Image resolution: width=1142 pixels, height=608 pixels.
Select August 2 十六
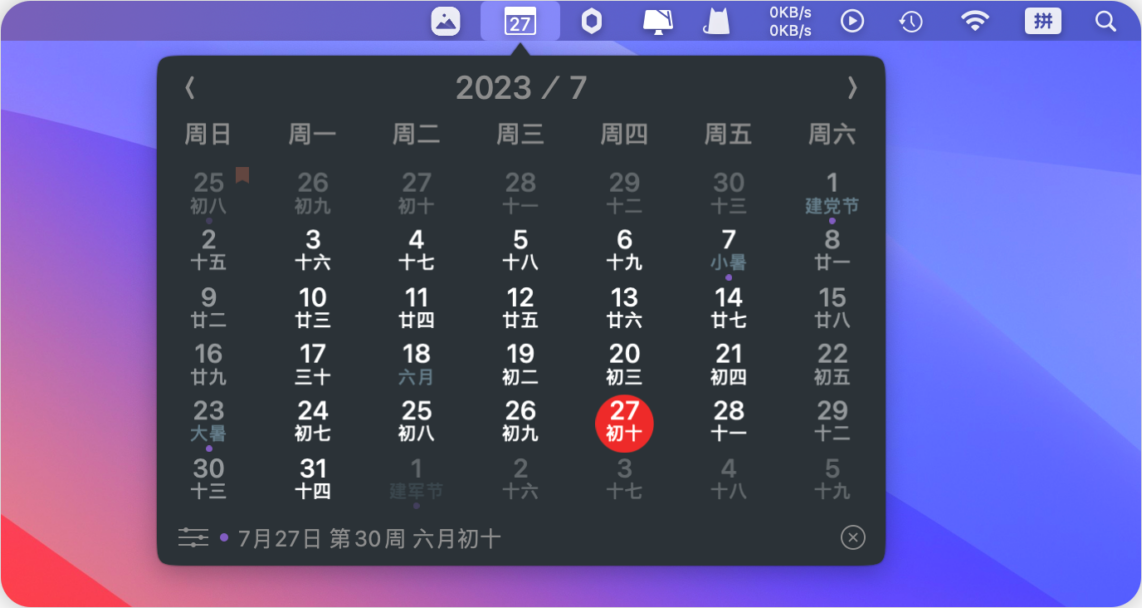pos(521,479)
